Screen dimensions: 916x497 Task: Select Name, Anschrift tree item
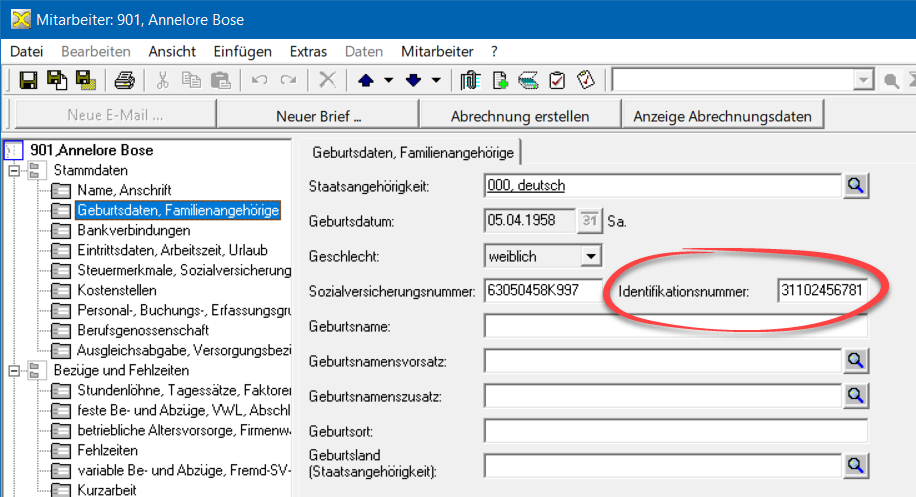[124, 190]
